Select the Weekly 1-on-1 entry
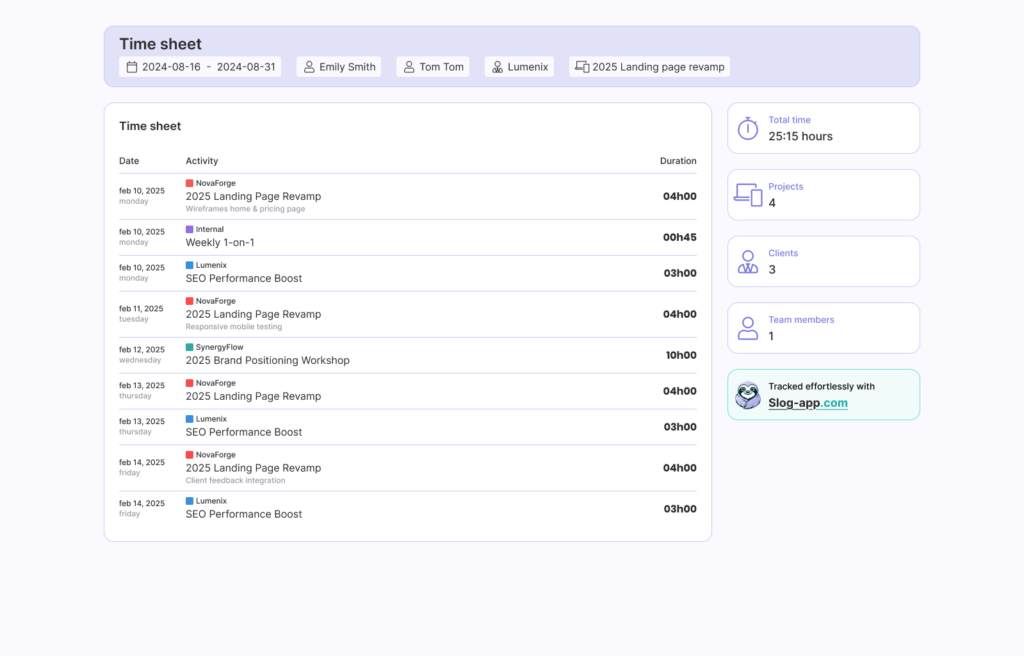 click(x=220, y=243)
